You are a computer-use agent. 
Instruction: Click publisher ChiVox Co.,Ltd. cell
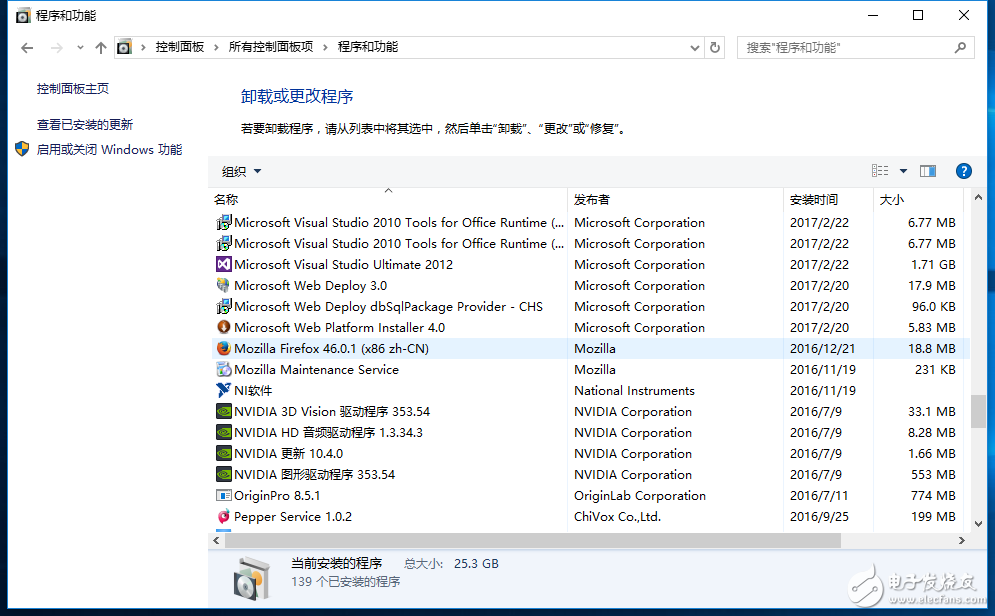(x=617, y=516)
